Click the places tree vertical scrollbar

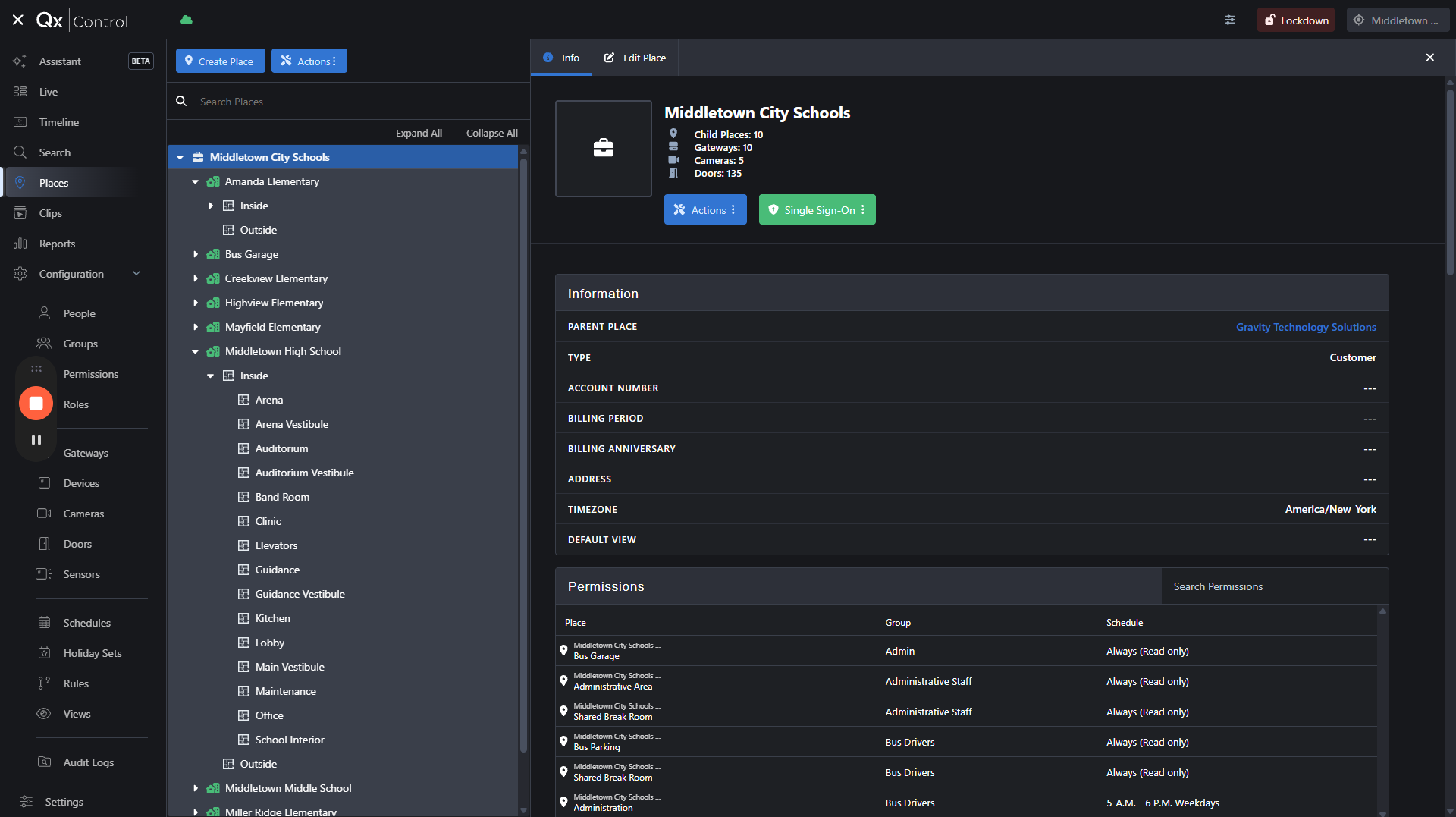[523, 455]
